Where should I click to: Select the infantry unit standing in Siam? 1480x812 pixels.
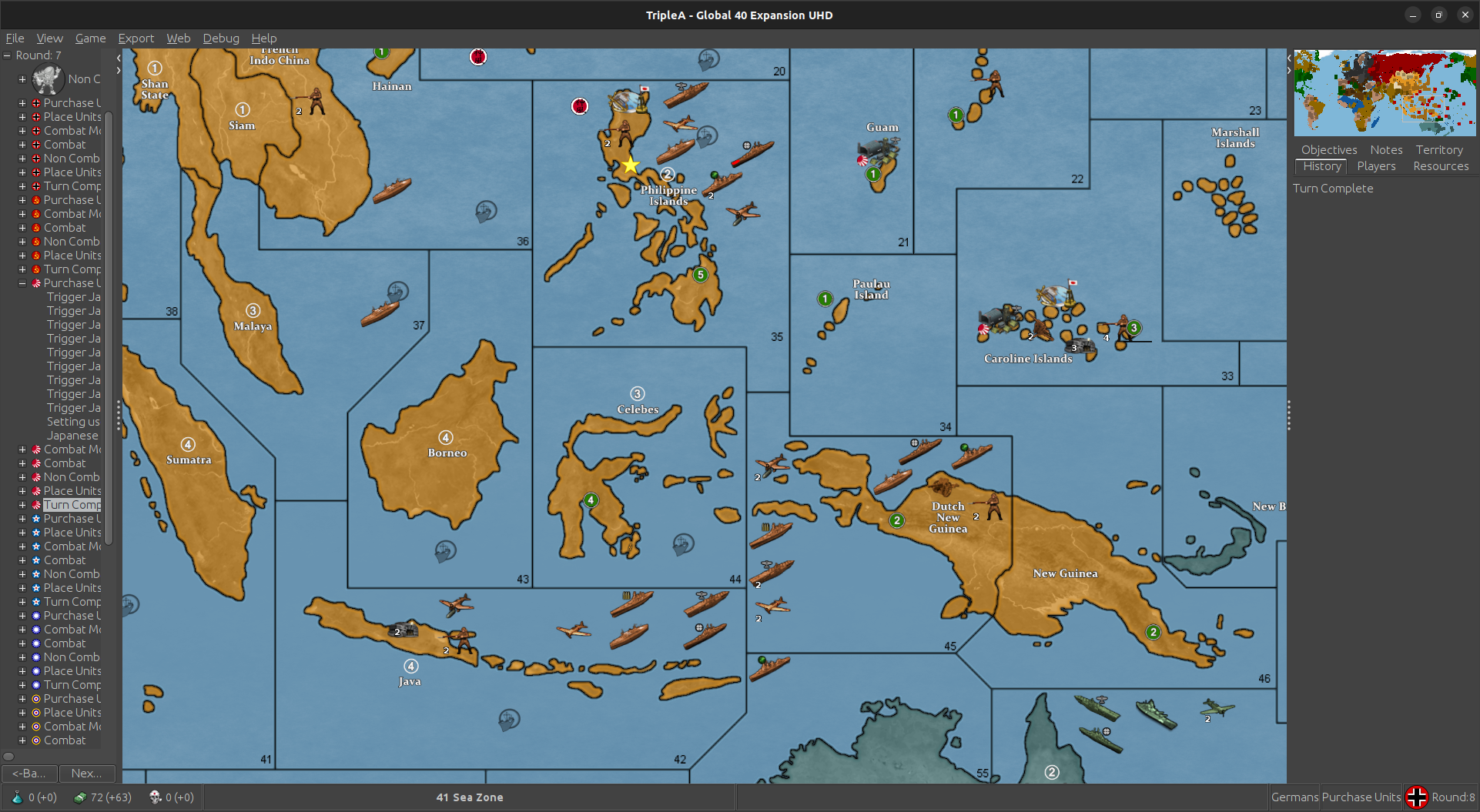pos(315,101)
